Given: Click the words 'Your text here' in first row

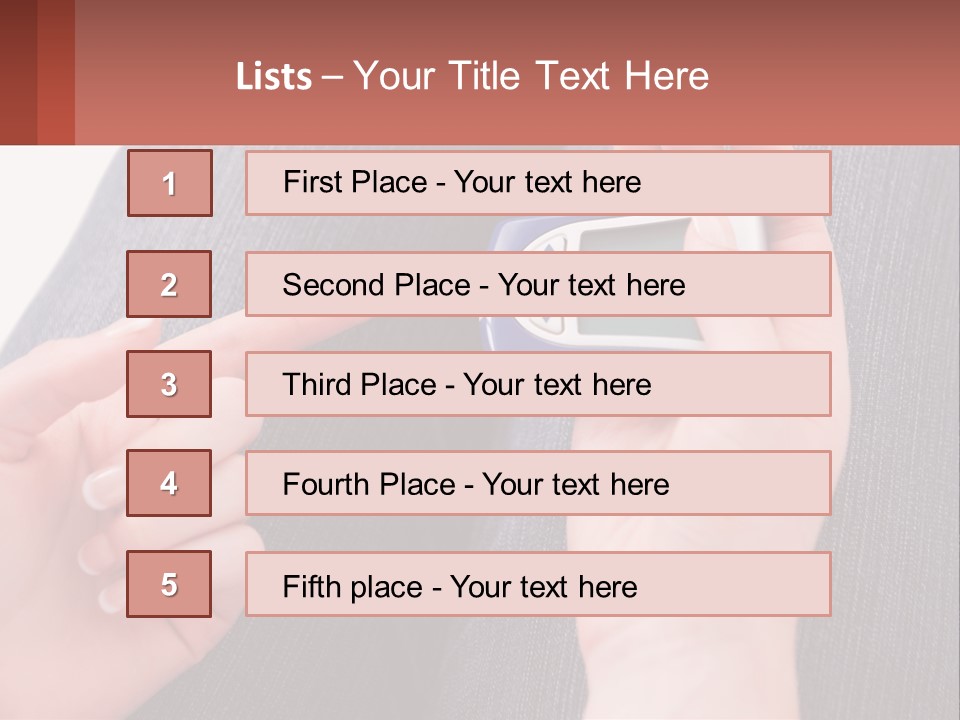Looking at the screenshot, I should (547, 183).
